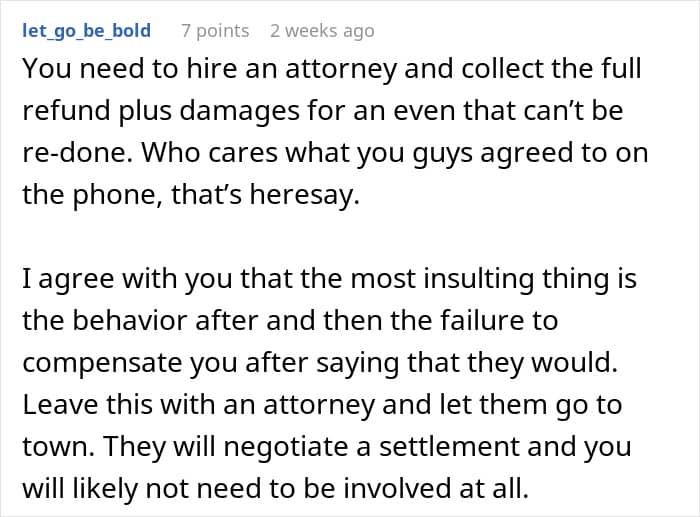This screenshot has height=517, width=700.
Task: Click the 7 points score label
Action: pyautogui.click(x=215, y=31)
